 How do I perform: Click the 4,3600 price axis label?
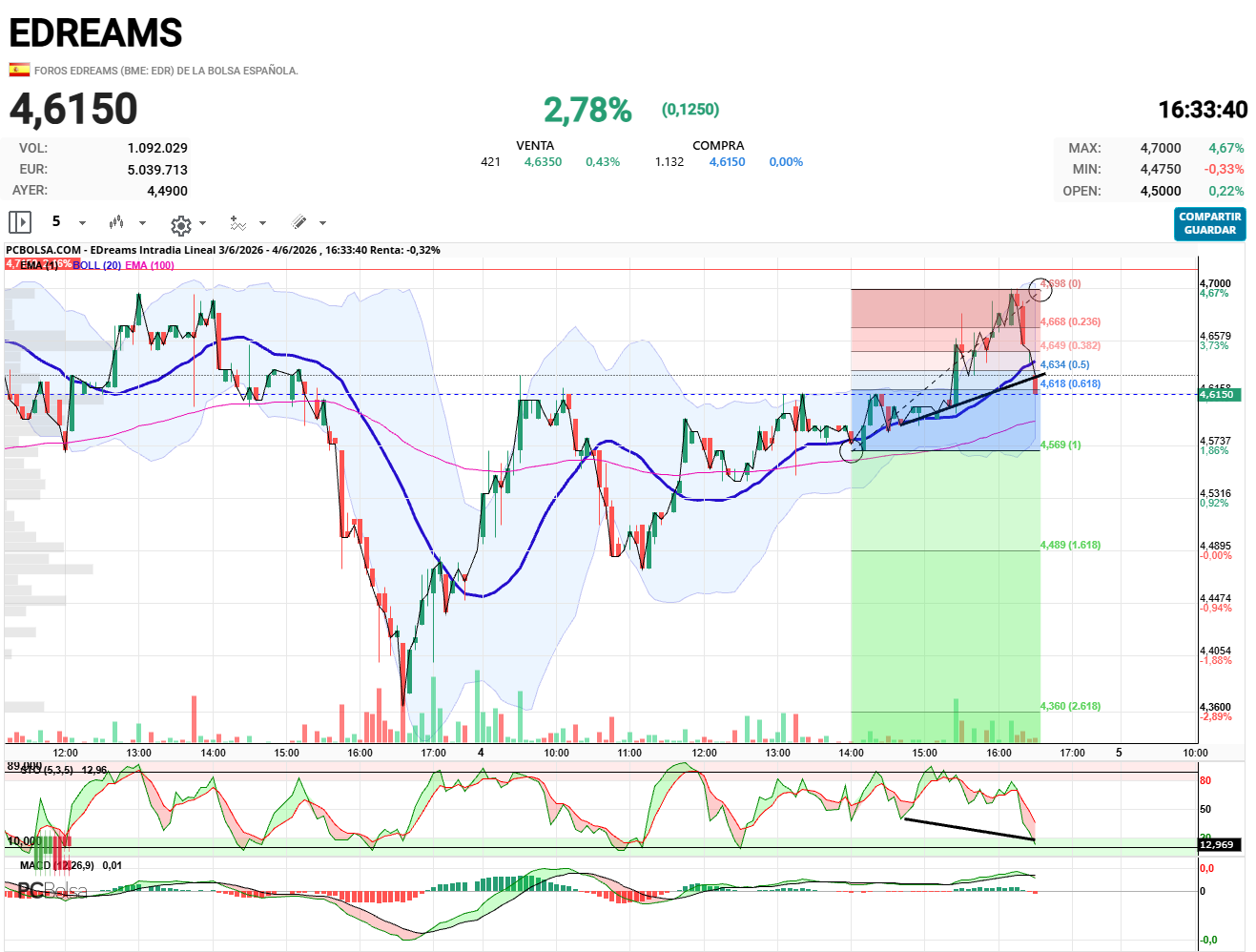(x=1215, y=707)
